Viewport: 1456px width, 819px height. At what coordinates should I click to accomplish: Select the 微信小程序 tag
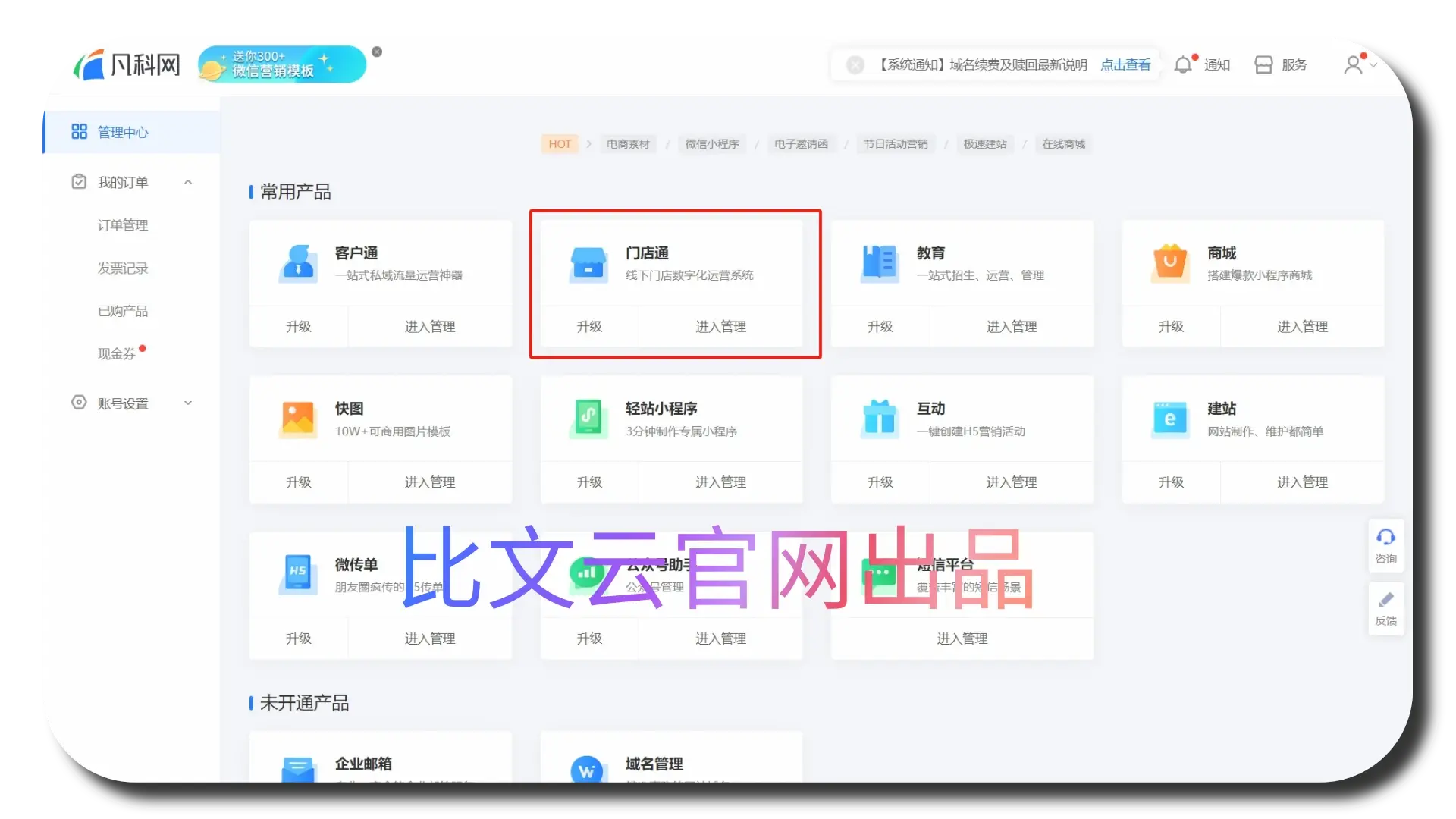[x=712, y=144]
